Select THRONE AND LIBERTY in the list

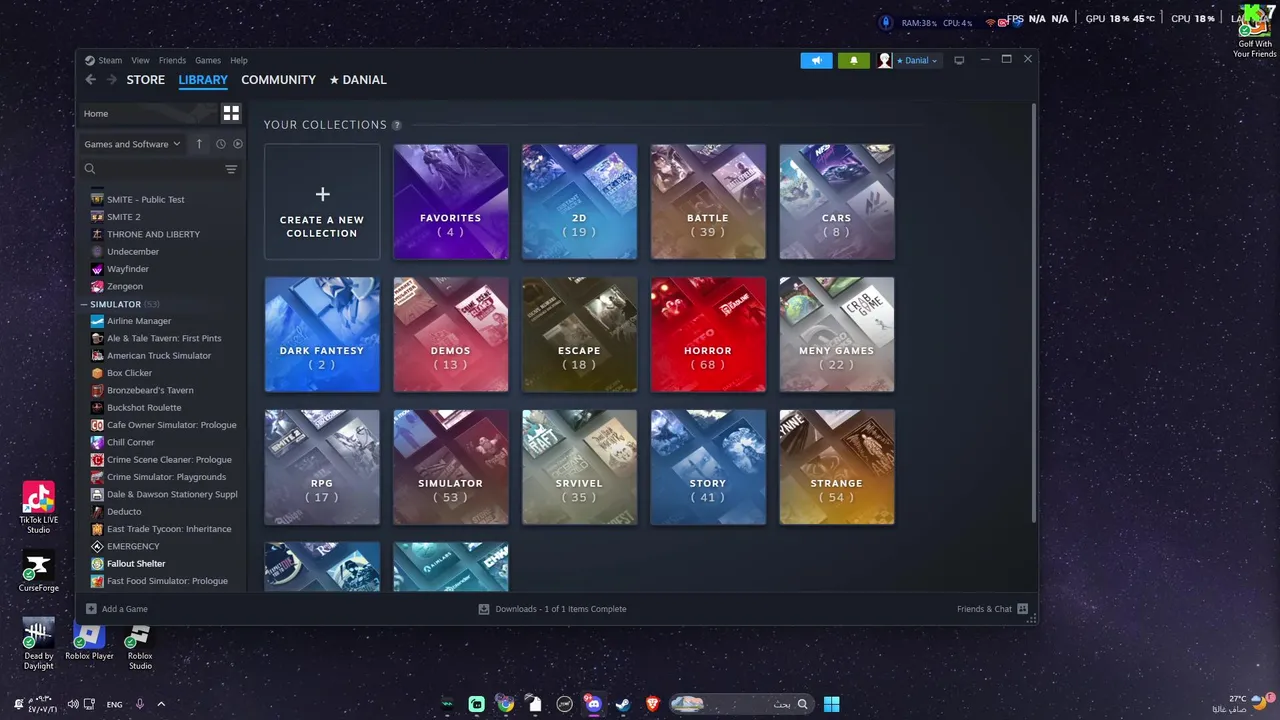153,234
